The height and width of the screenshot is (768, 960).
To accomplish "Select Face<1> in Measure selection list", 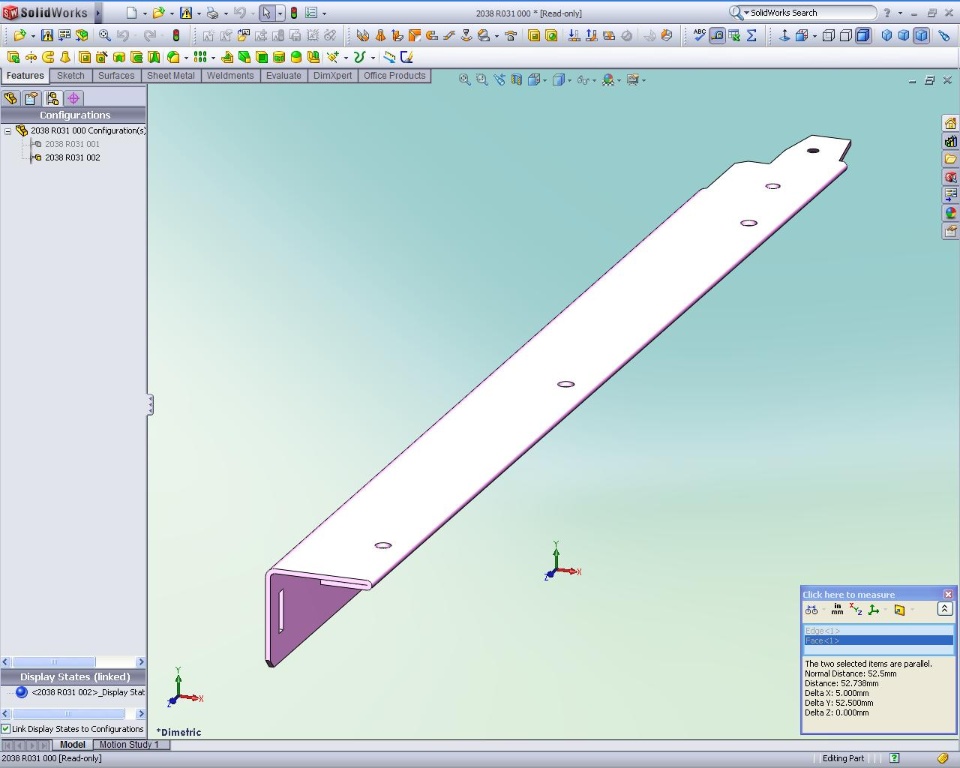I will pyautogui.click(x=879, y=641).
